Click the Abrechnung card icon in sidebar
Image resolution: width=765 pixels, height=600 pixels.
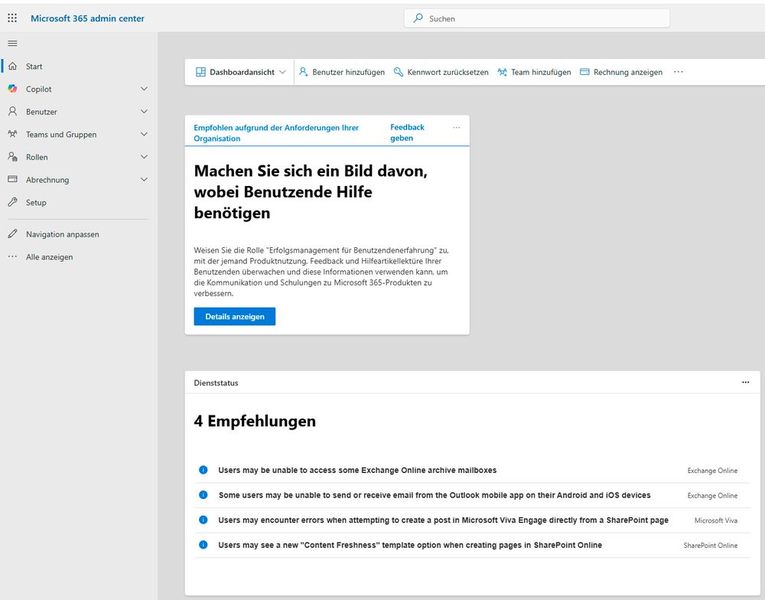coord(13,179)
